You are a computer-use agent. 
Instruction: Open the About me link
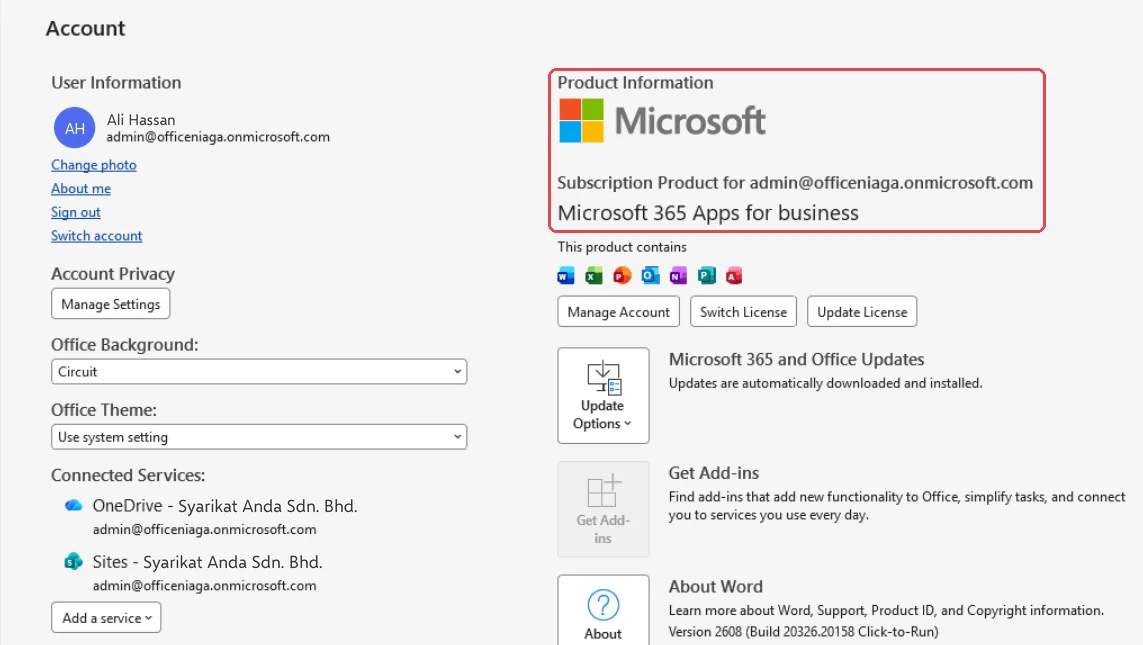(81, 188)
